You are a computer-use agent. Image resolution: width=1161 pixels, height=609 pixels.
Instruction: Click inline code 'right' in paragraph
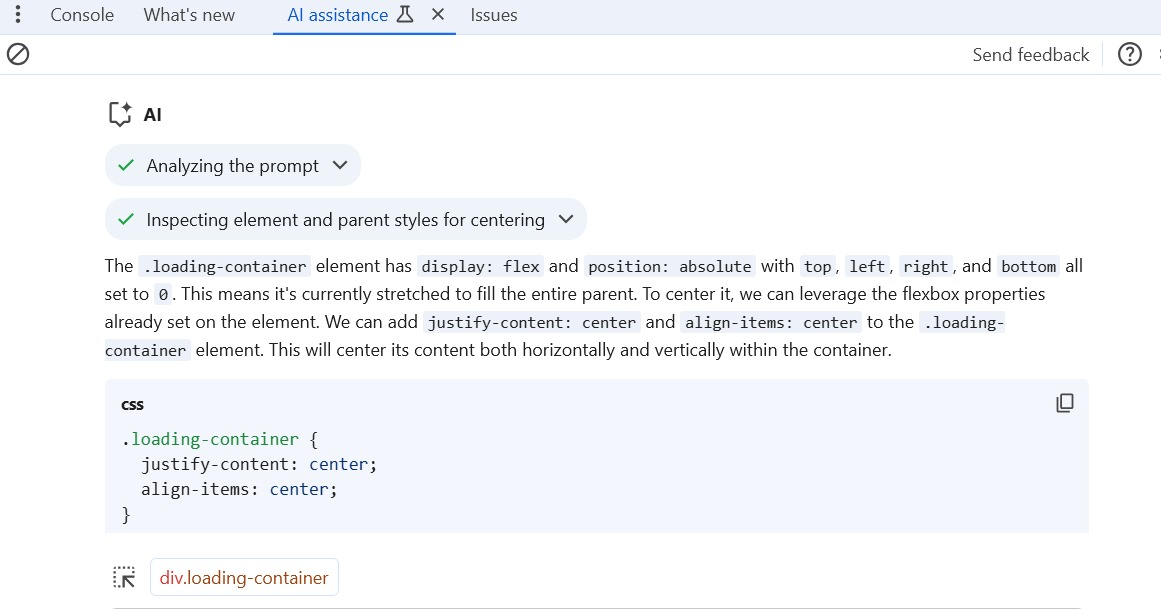point(926,267)
